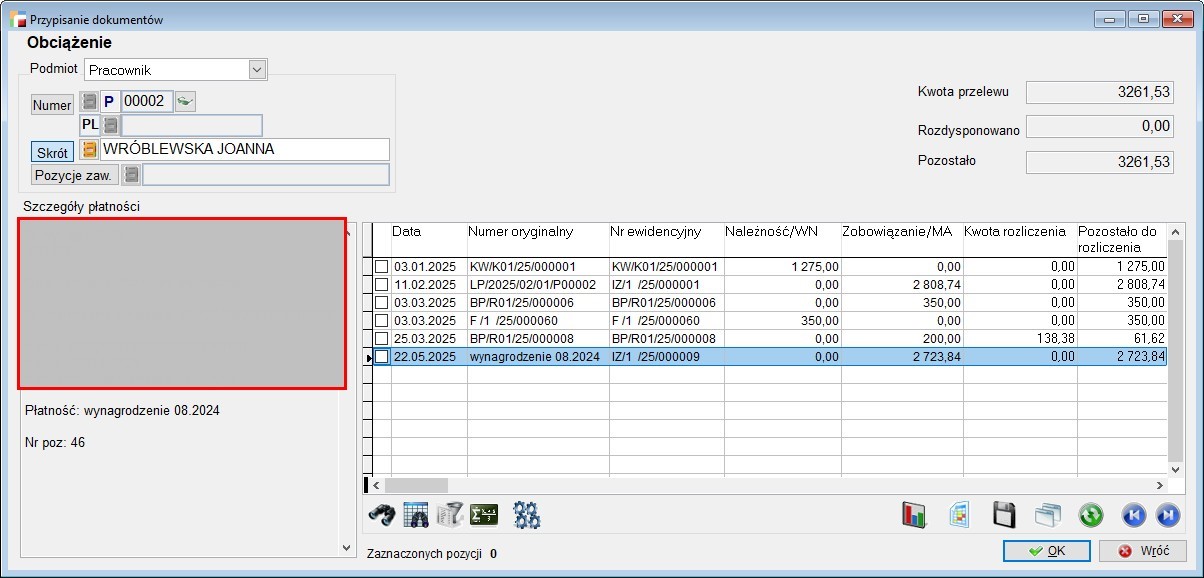
Task: Select the date cell 03.01.2025
Action: click(x=428, y=267)
